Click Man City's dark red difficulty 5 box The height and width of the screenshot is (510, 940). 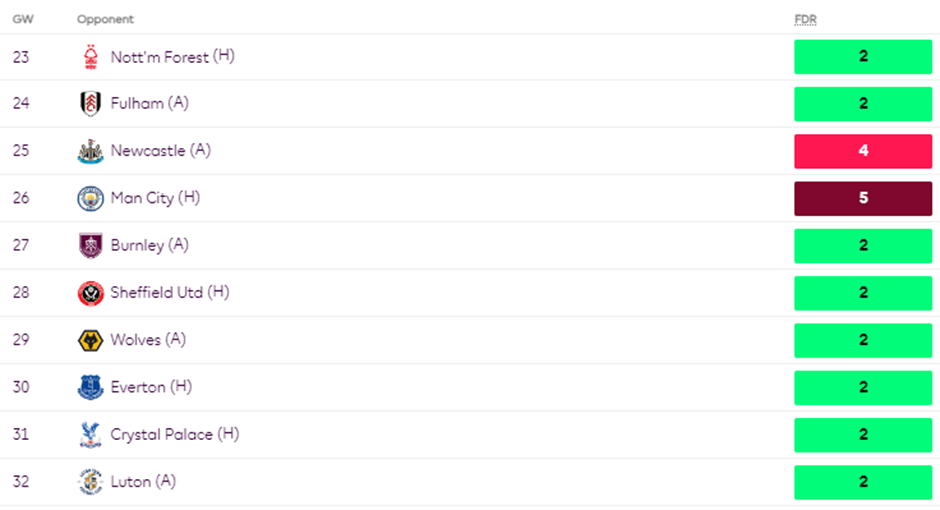coord(863,198)
